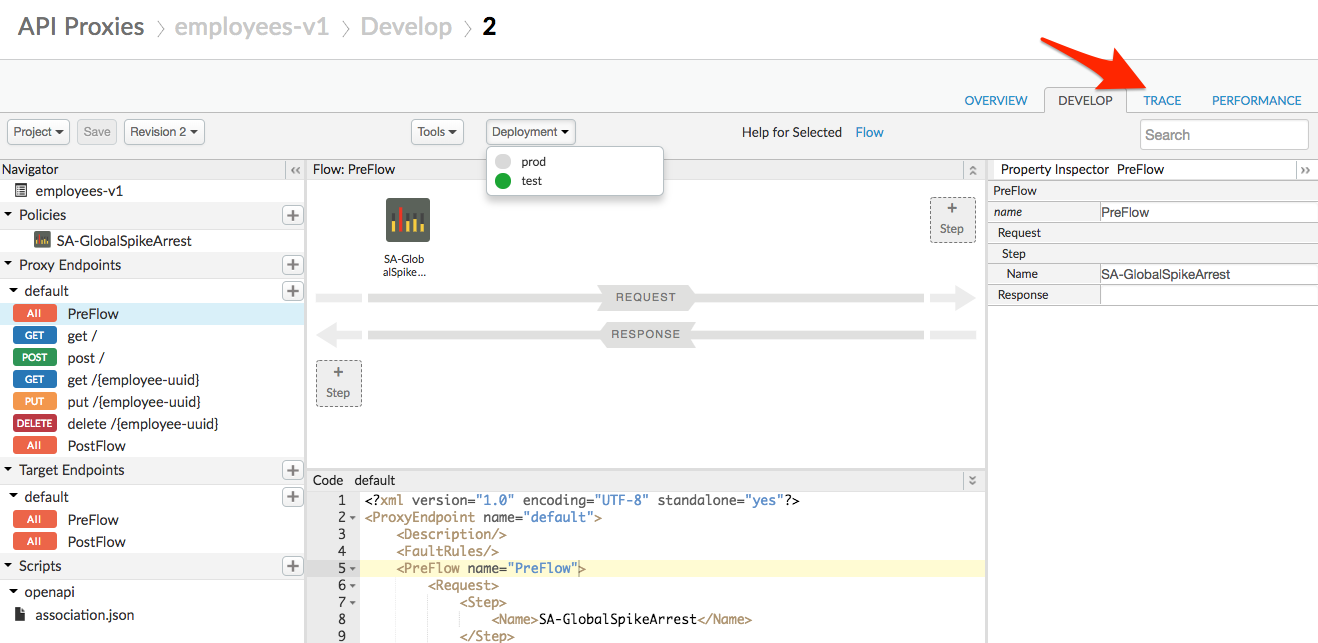Add a flow to proxy default endpoint
This screenshot has height=643, width=1318.
click(x=293, y=291)
